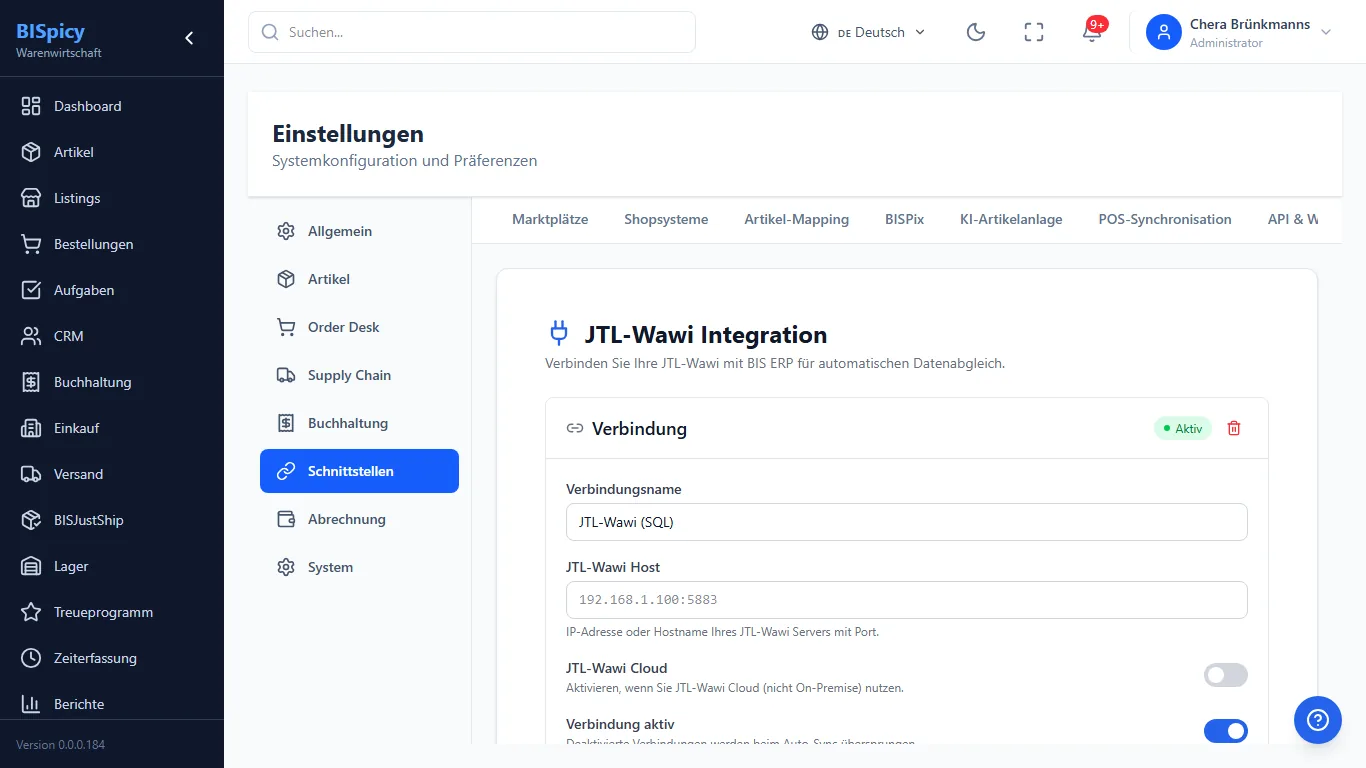Open Lager warehouse icon

click(31, 566)
